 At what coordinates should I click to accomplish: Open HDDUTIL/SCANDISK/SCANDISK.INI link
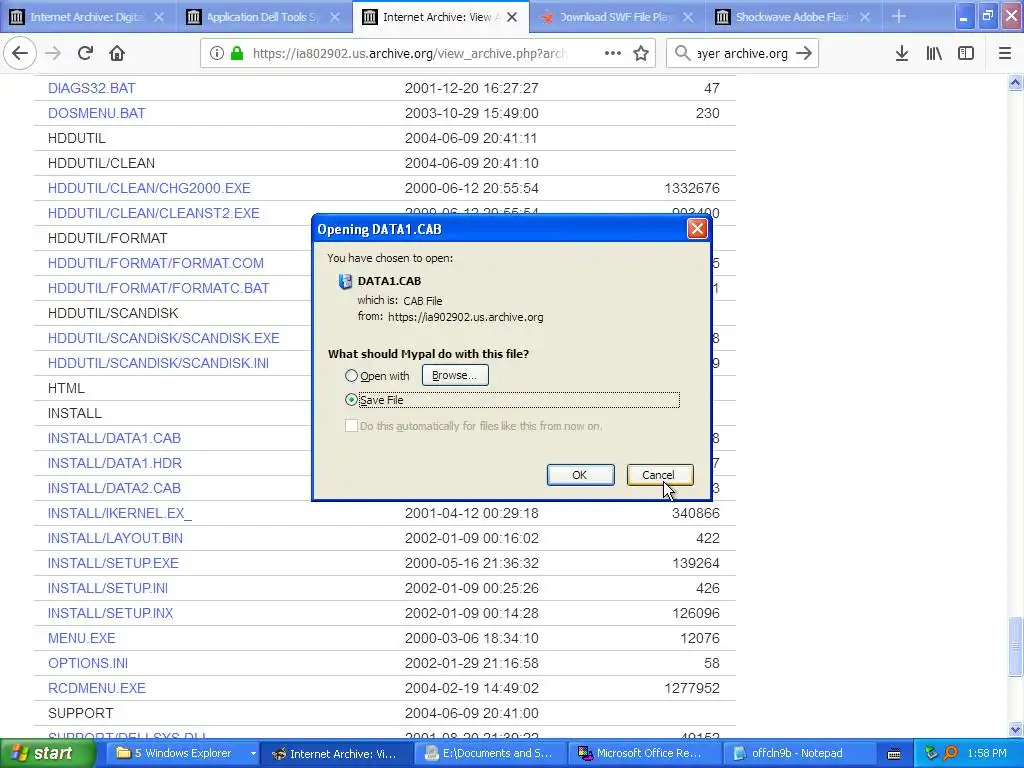click(158, 363)
